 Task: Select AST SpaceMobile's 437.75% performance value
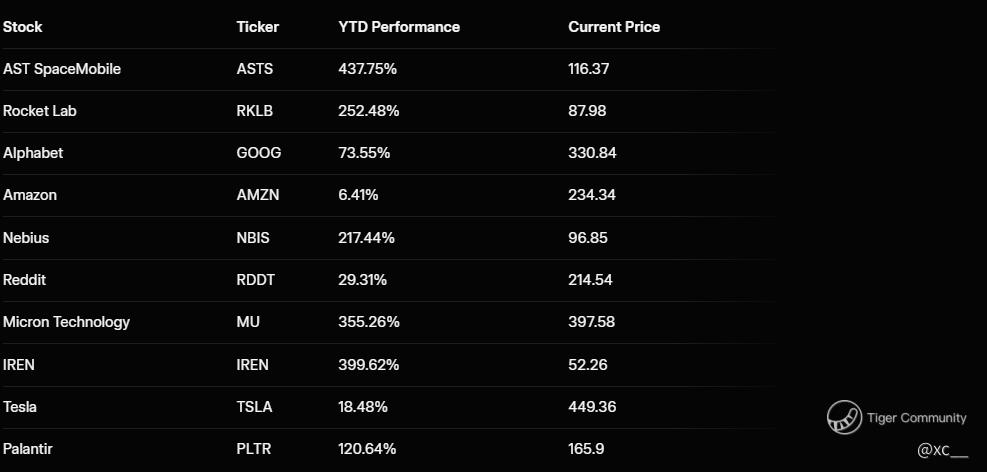coord(369,69)
